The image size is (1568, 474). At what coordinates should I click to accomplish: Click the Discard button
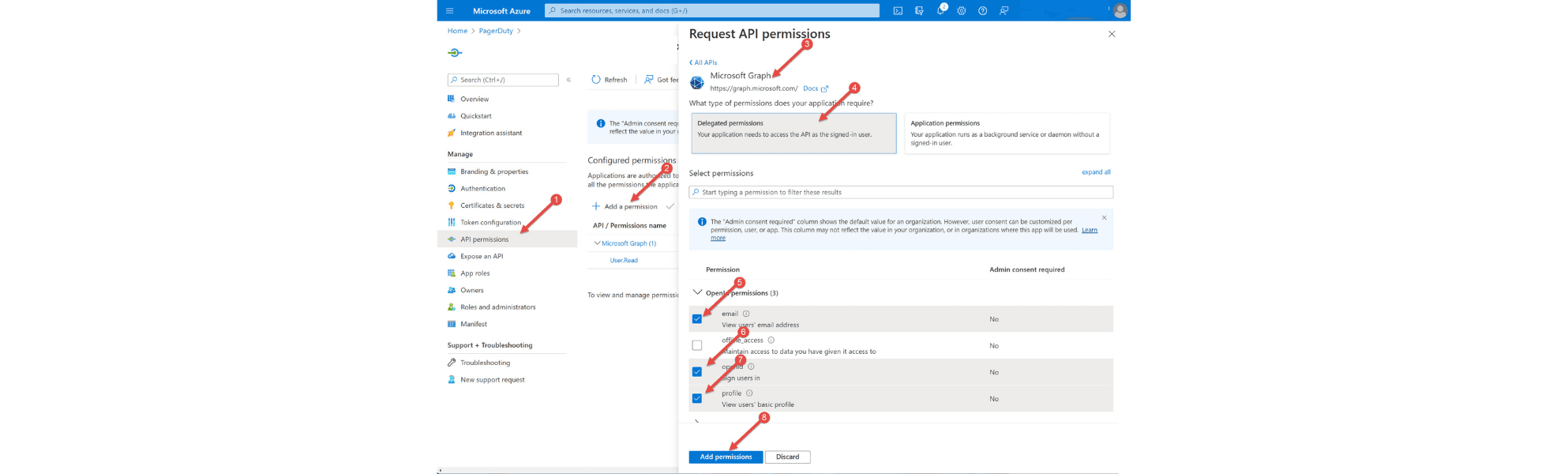(x=787, y=457)
